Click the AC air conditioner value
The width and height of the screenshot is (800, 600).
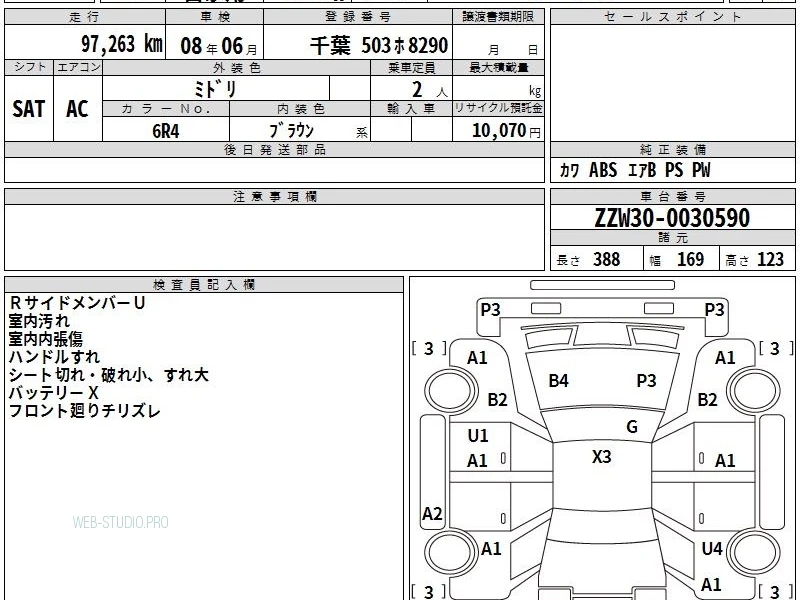point(78,109)
